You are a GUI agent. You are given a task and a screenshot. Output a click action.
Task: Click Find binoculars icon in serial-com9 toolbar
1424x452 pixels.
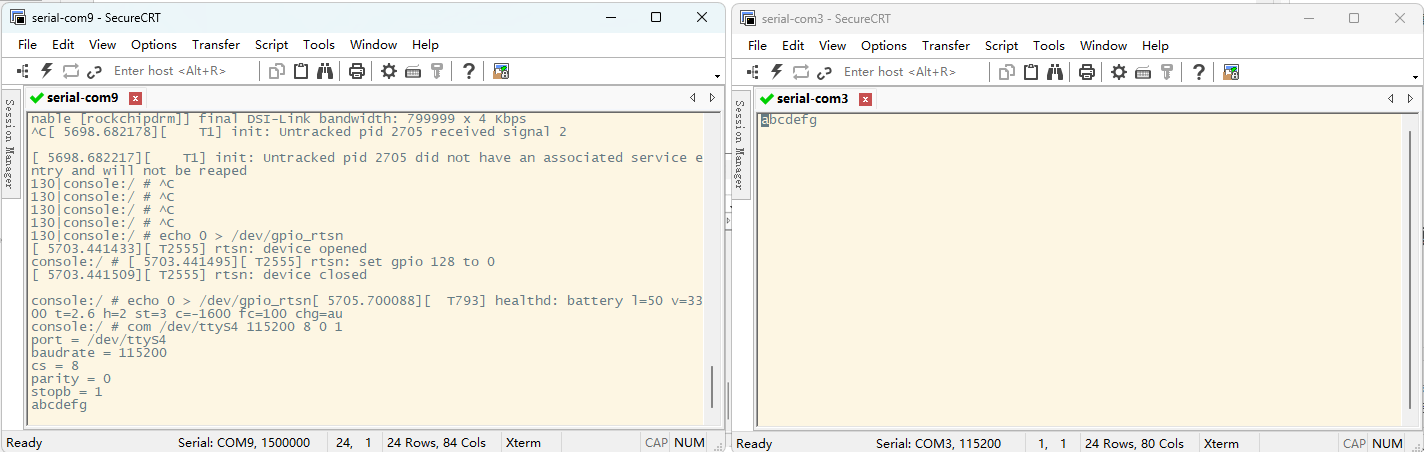tap(325, 71)
